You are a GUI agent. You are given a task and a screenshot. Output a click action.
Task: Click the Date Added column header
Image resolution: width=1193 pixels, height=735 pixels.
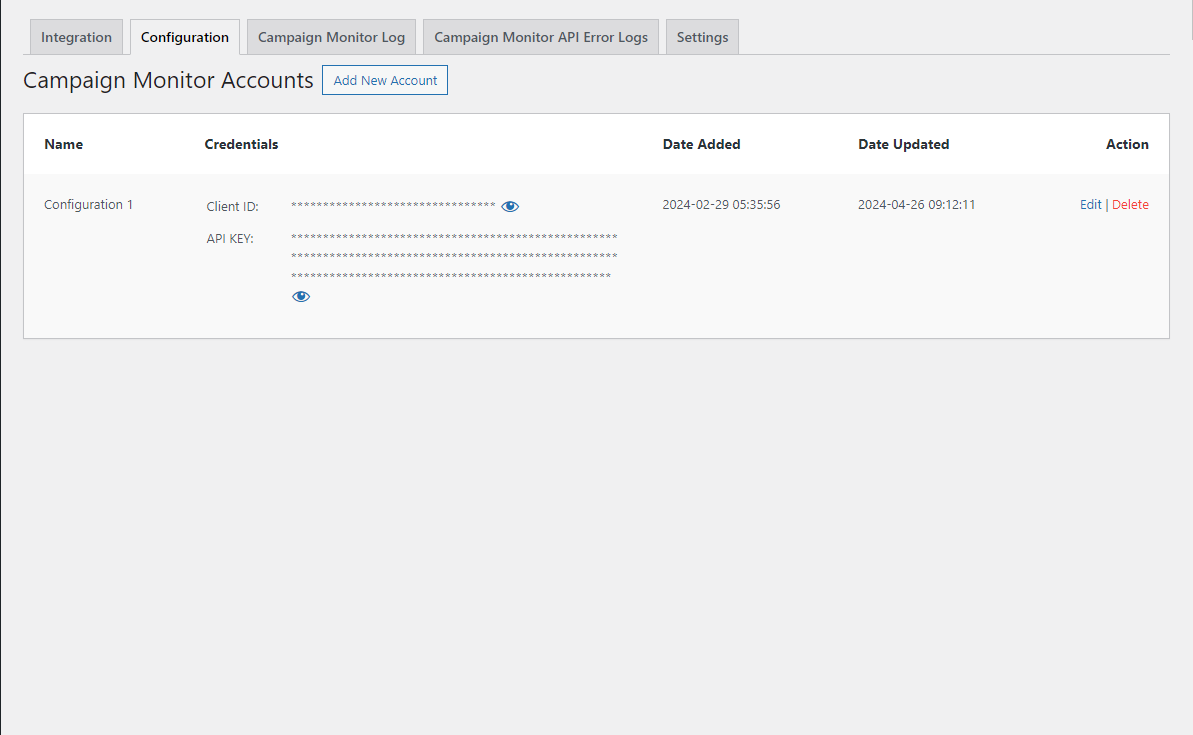[701, 145]
